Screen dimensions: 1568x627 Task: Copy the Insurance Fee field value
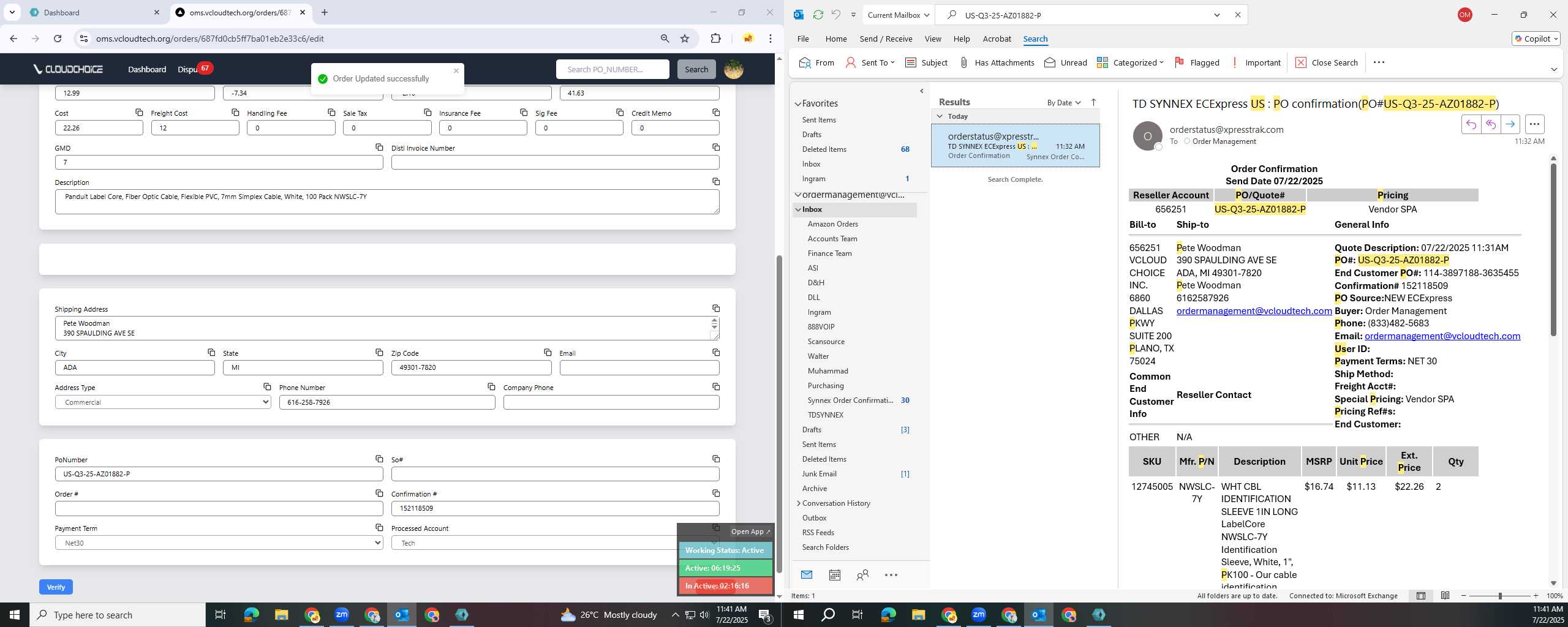click(x=524, y=112)
